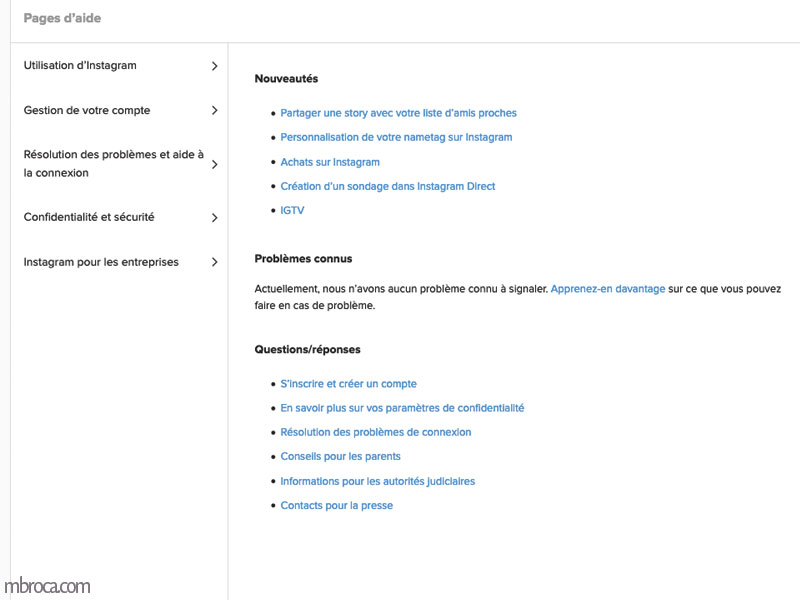800x600 pixels.
Task: Follow the Apprenez-en davantage link
Action: click(607, 289)
